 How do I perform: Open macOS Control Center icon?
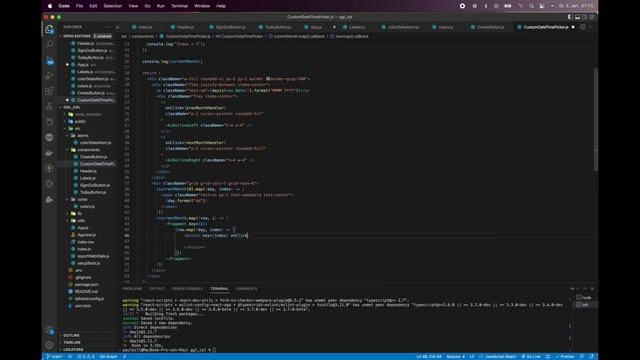pos(542,6)
